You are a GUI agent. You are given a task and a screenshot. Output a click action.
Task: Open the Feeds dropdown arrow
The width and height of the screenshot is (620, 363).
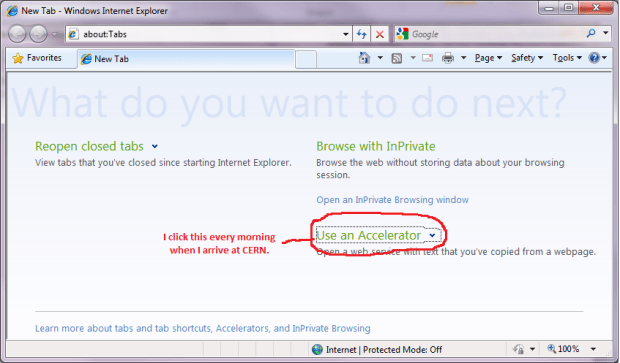point(413,58)
